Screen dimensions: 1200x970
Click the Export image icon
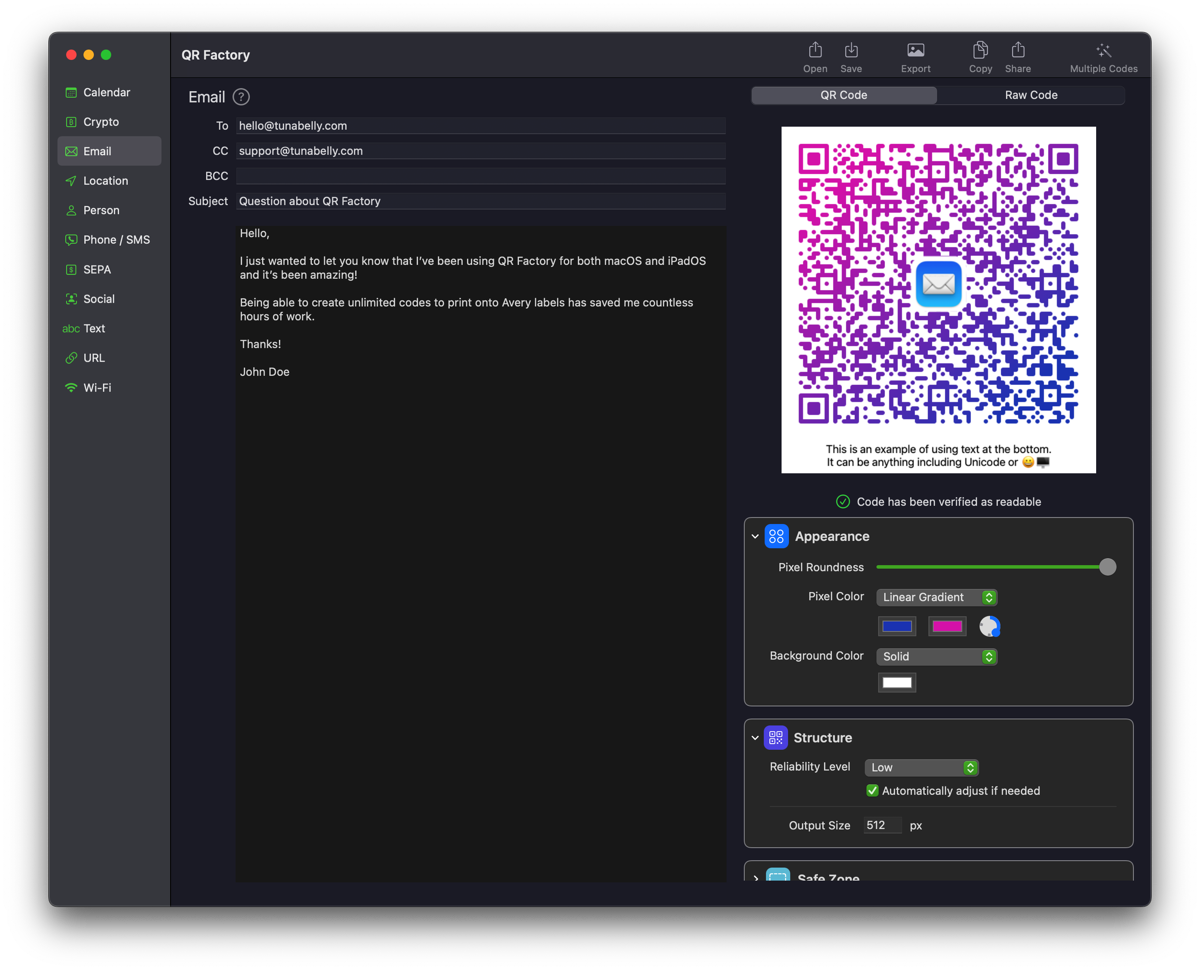tap(915, 50)
